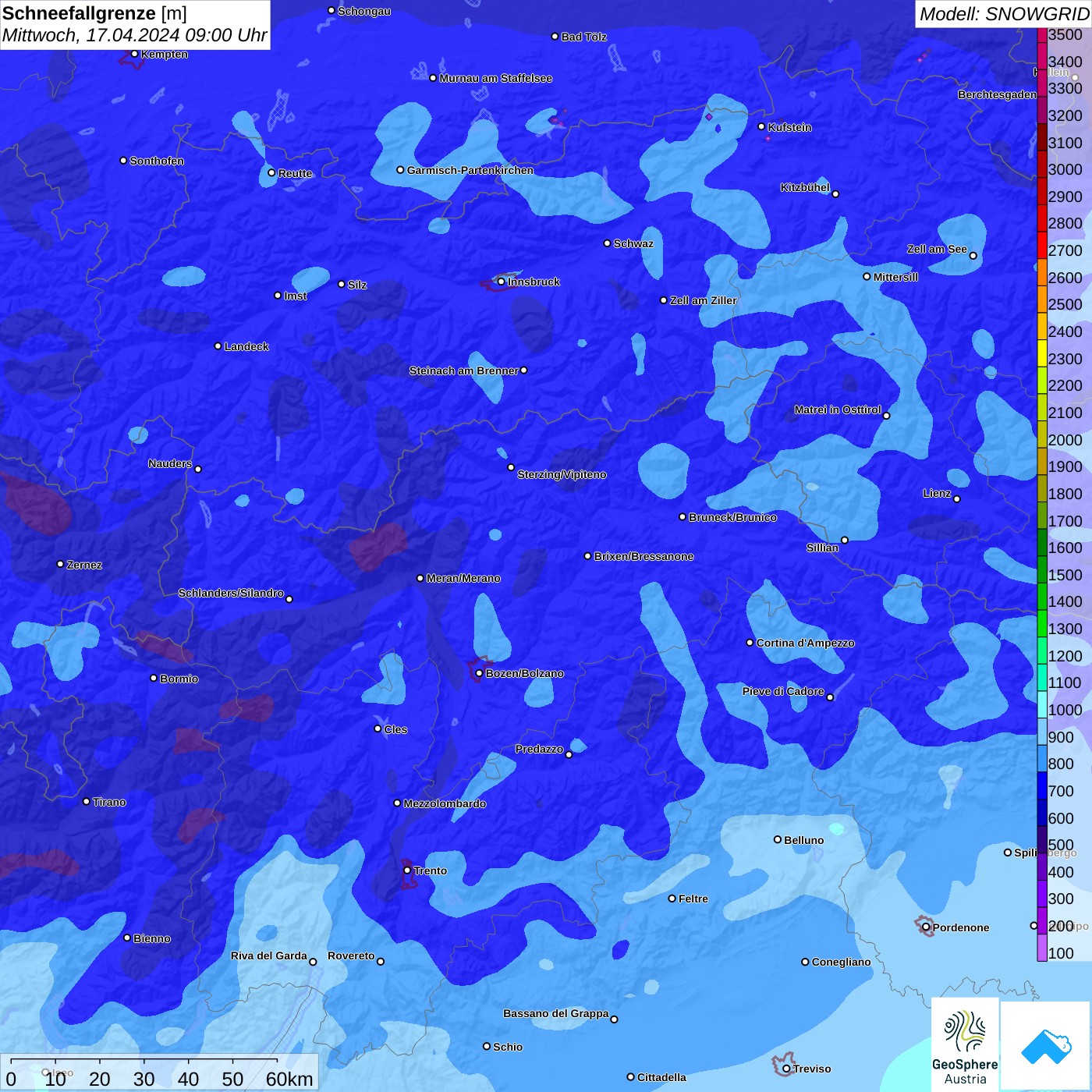Click the 'Tirano' label
This screenshot has width=1092, height=1092.
pos(109,802)
